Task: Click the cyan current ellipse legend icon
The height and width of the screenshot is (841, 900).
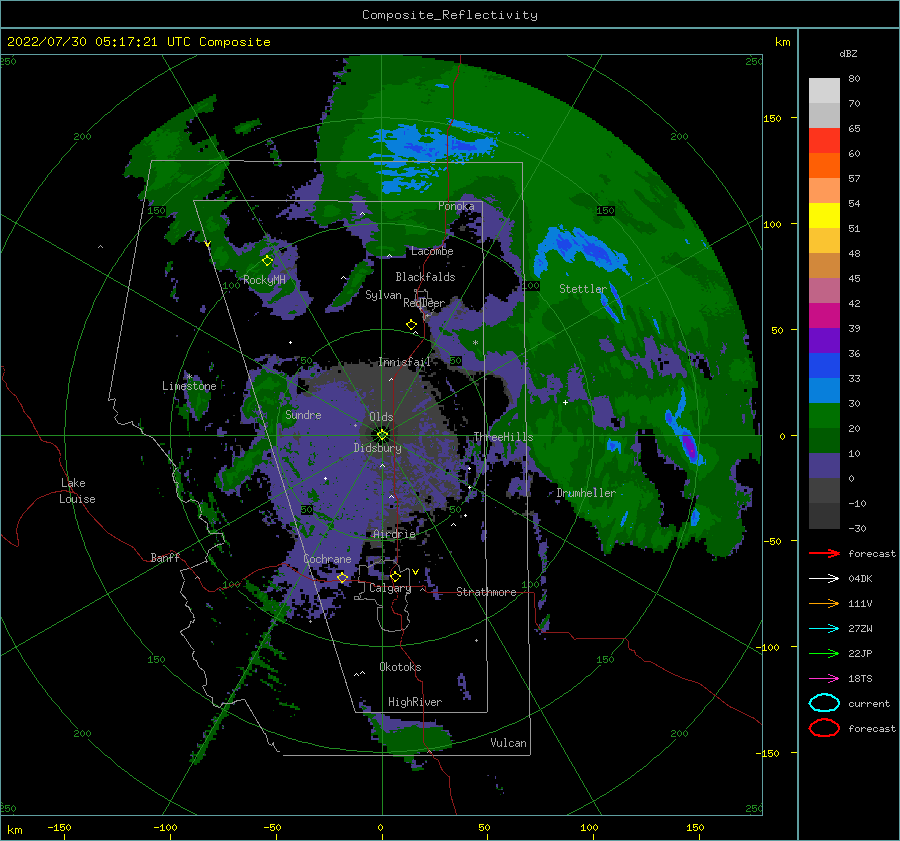Action: click(x=824, y=703)
